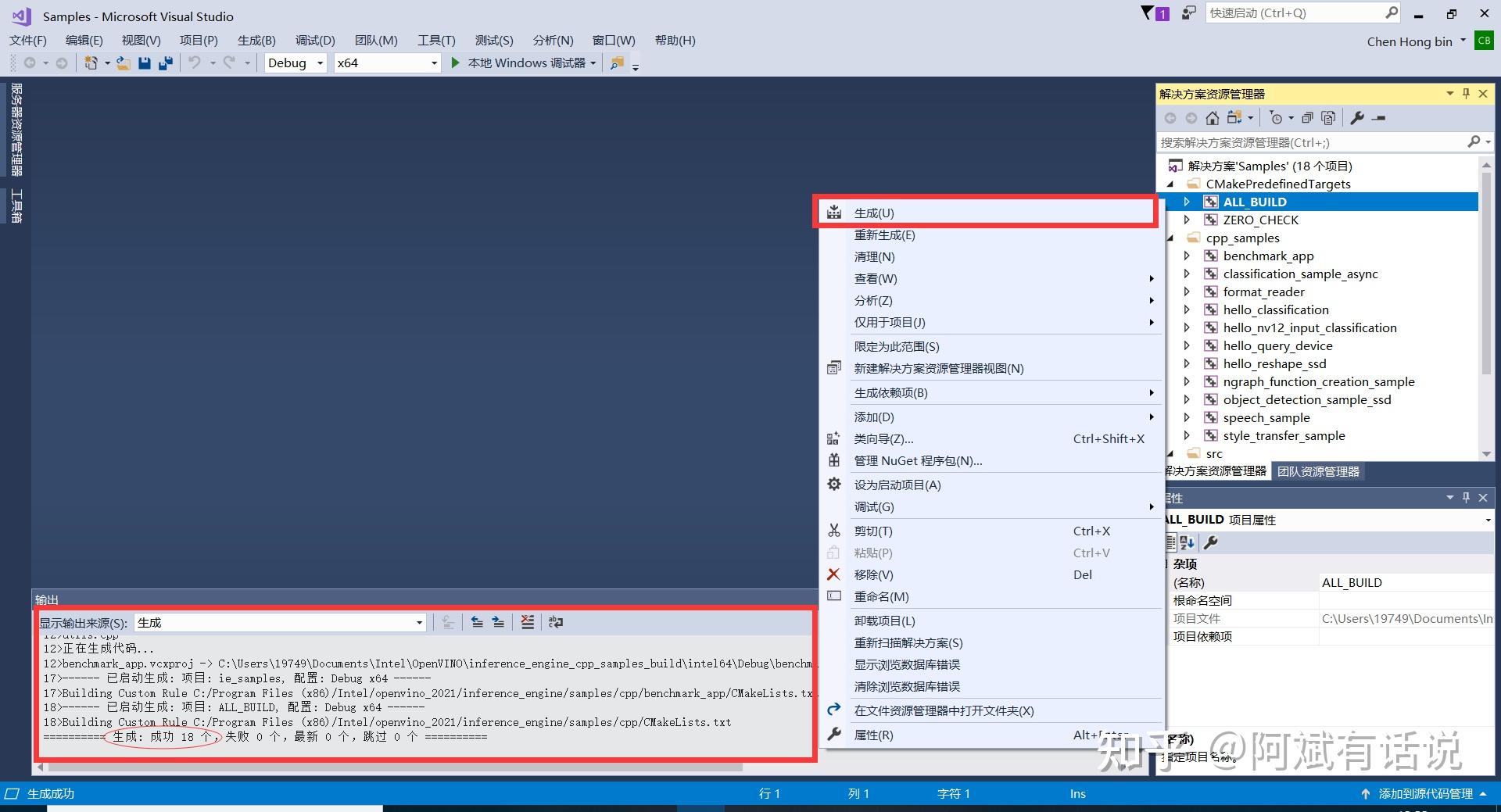Click the Properties wrench in Solution Explorer toolbar
The width and height of the screenshot is (1501, 812).
(x=1357, y=118)
